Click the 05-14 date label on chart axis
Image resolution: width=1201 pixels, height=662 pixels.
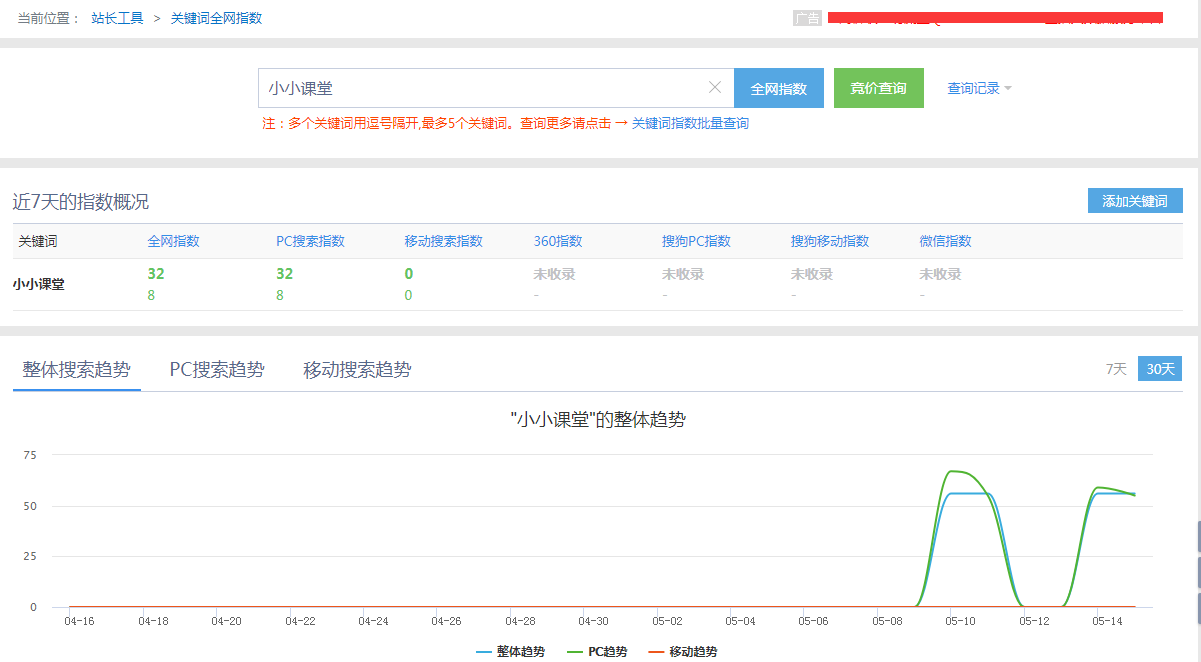1106,621
